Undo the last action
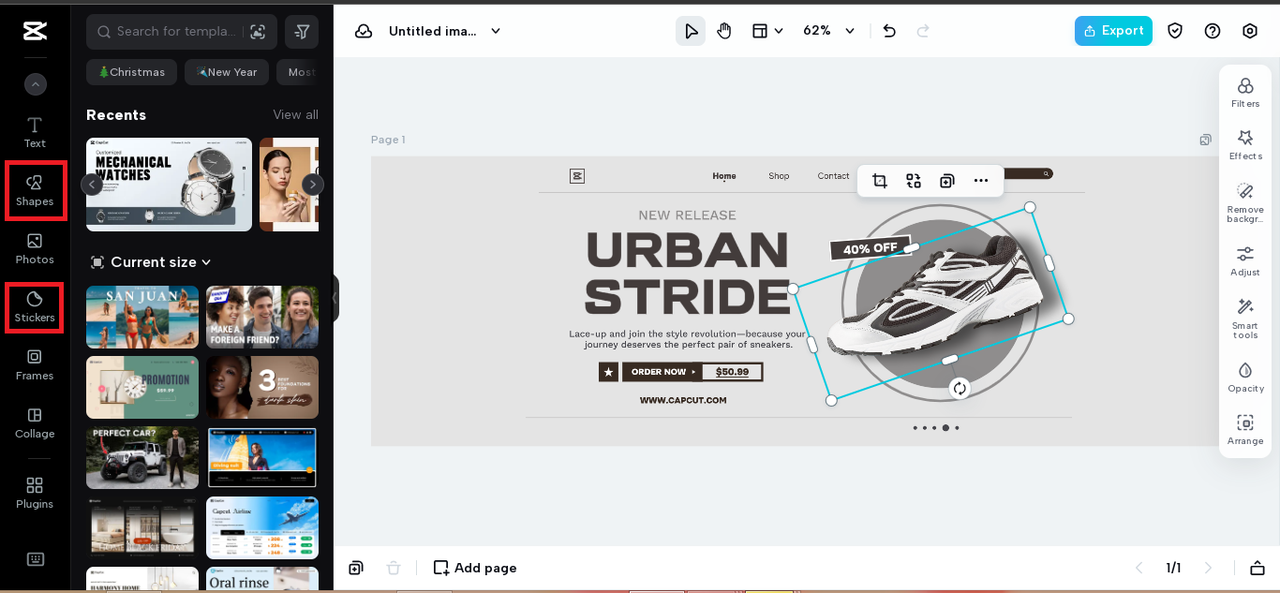Viewport: 1280px width, 593px height. (x=889, y=31)
